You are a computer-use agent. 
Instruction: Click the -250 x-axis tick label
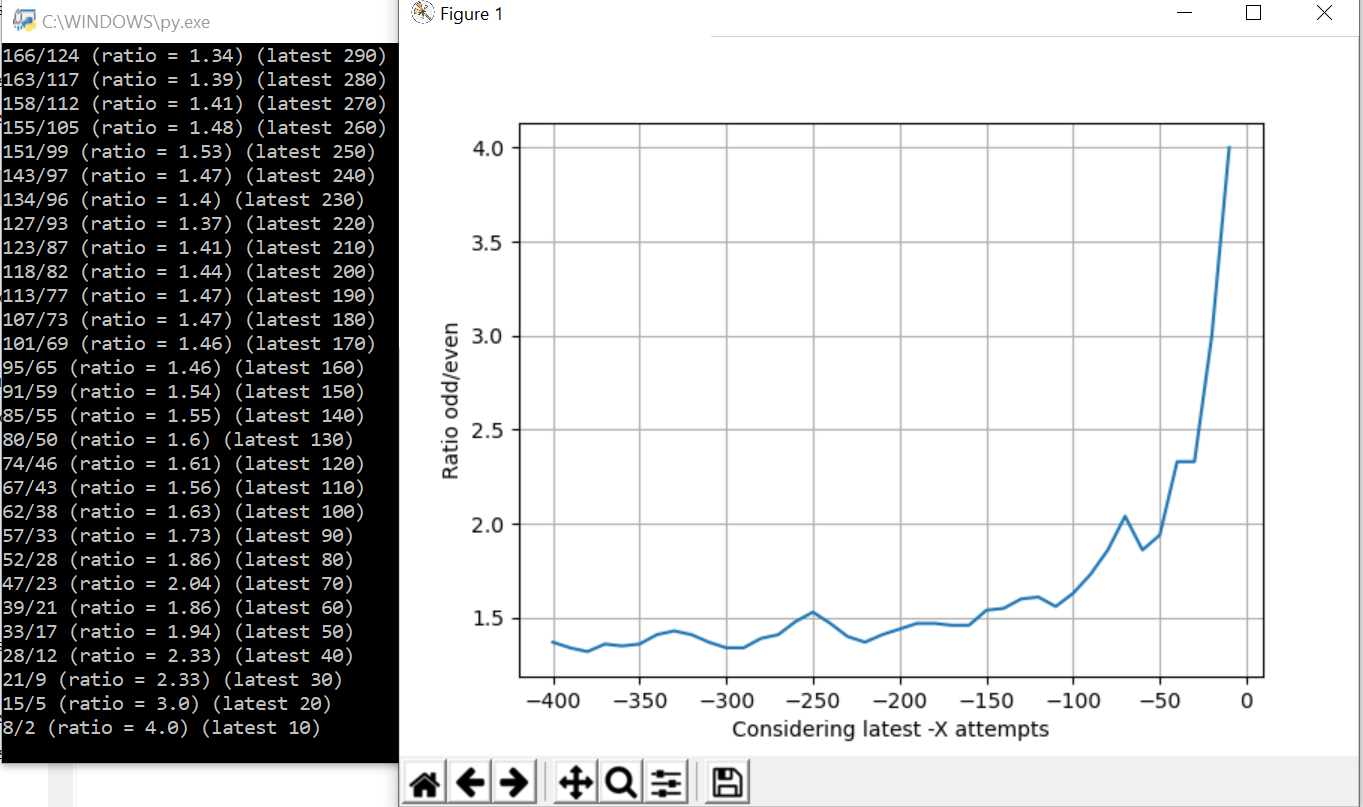click(x=814, y=701)
